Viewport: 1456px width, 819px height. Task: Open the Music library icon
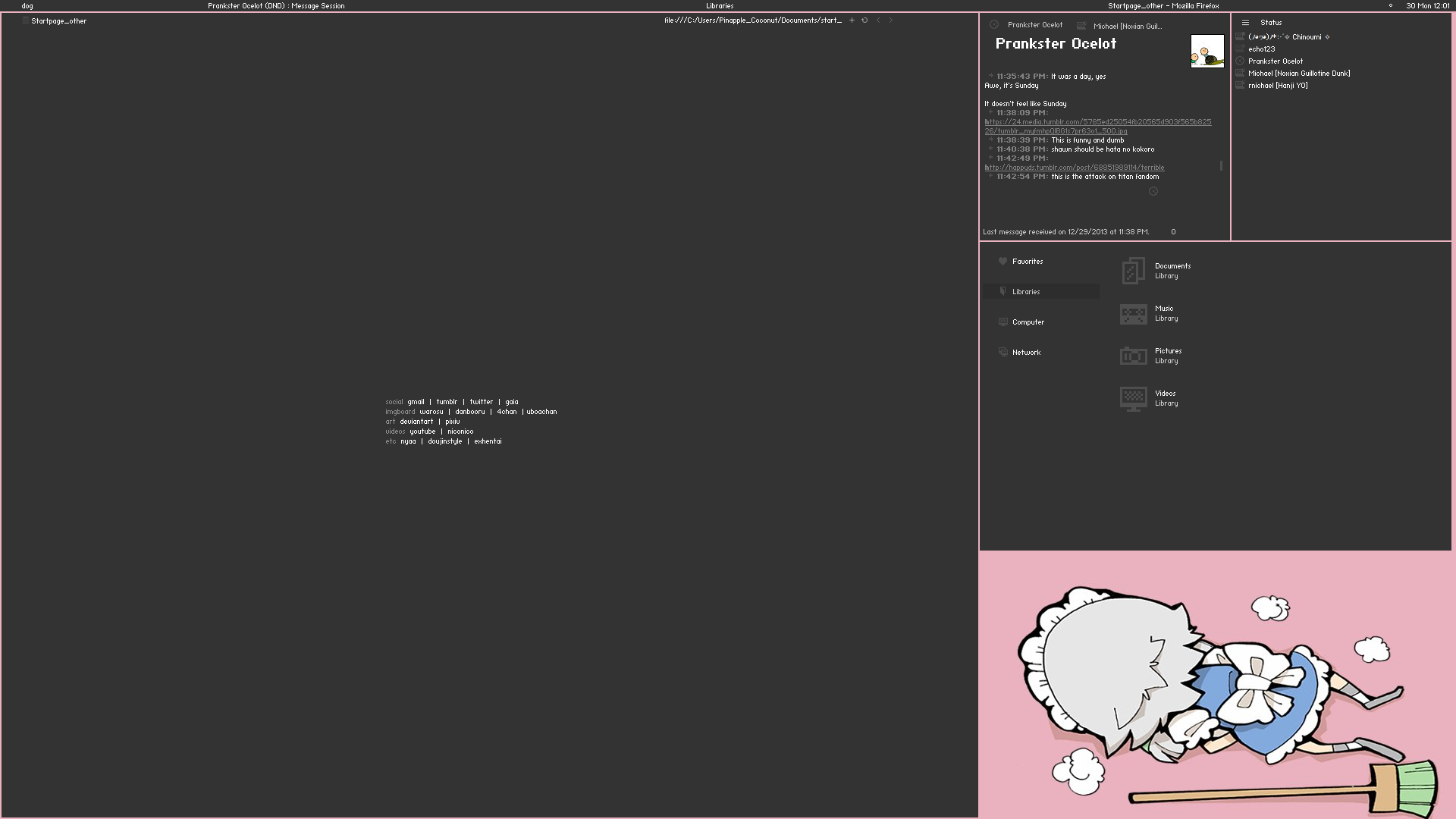(x=1133, y=314)
